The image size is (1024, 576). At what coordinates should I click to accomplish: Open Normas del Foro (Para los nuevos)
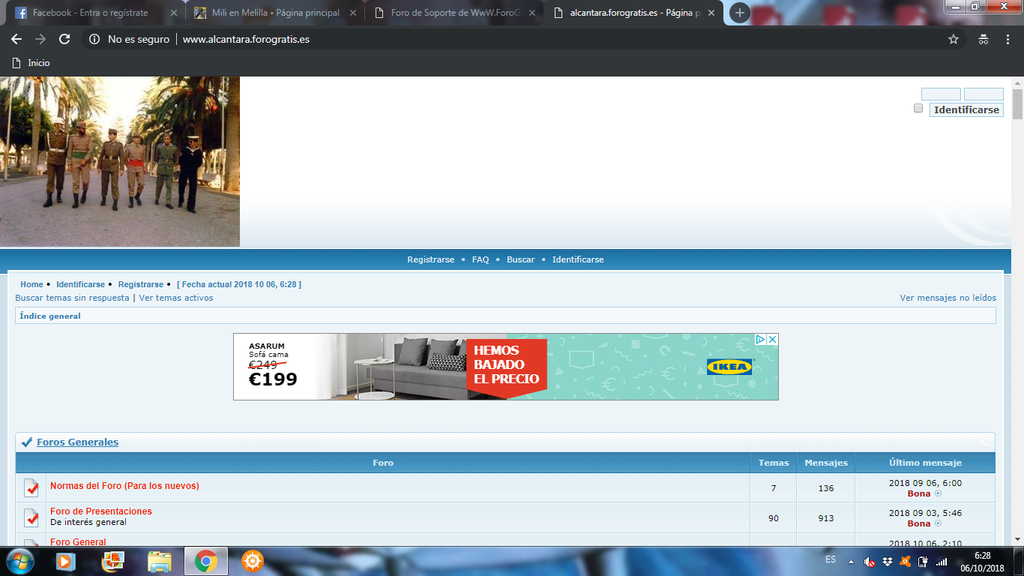(x=125, y=486)
